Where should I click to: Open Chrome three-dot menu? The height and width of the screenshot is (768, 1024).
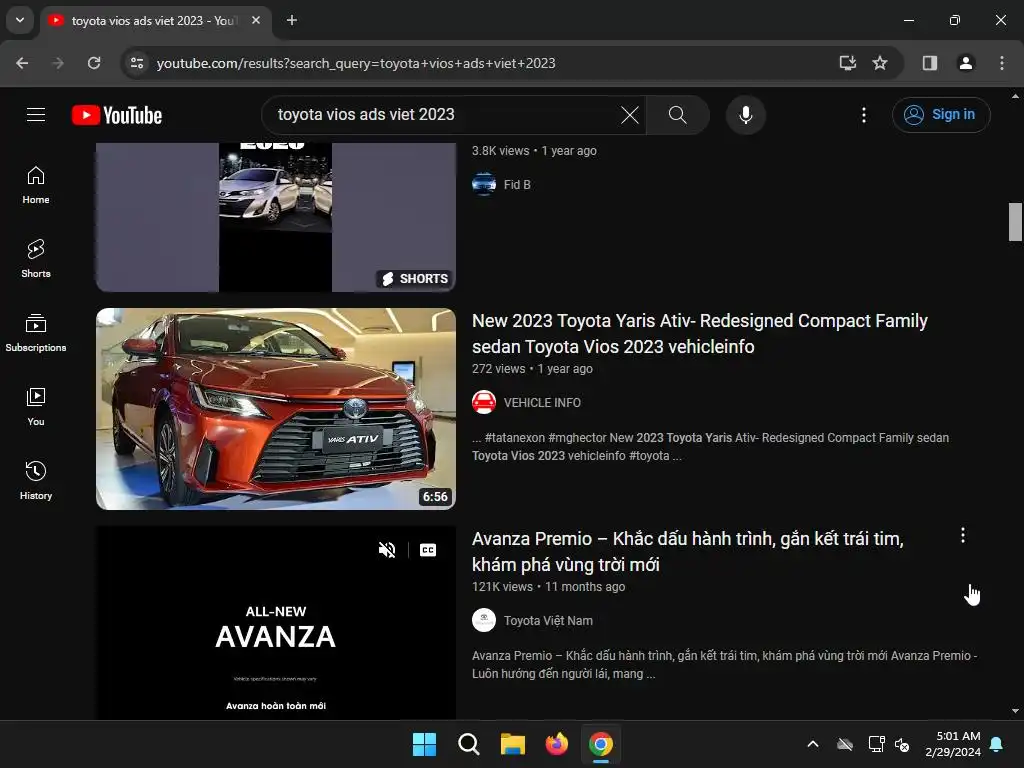pos(1002,63)
